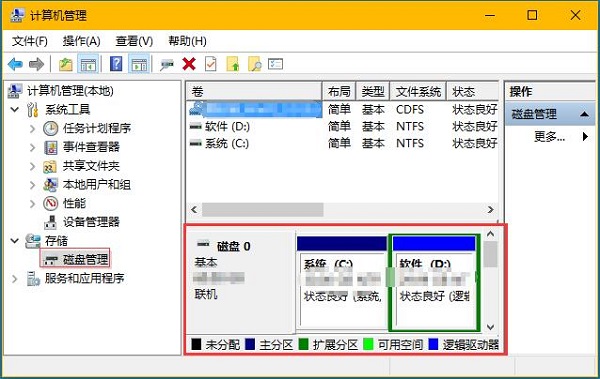Expand the 事件查看器 node
The image size is (600, 379).
(x=33, y=147)
